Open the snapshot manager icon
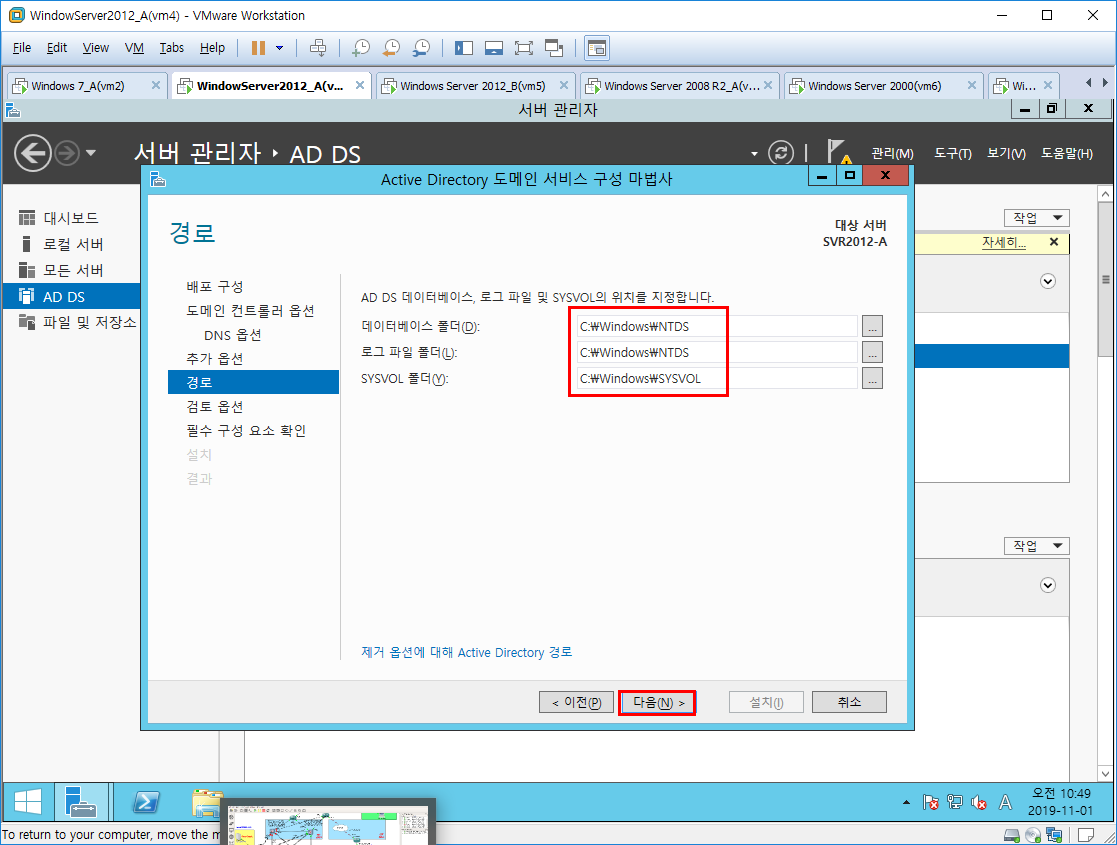The width and height of the screenshot is (1117, 845). [421, 48]
